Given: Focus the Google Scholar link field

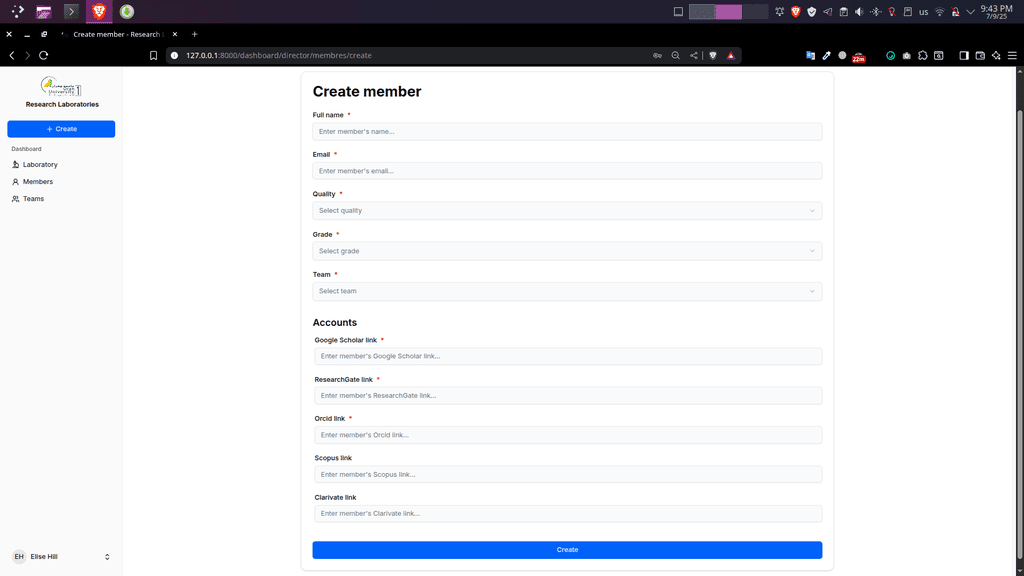Looking at the screenshot, I should click(568, 356).
